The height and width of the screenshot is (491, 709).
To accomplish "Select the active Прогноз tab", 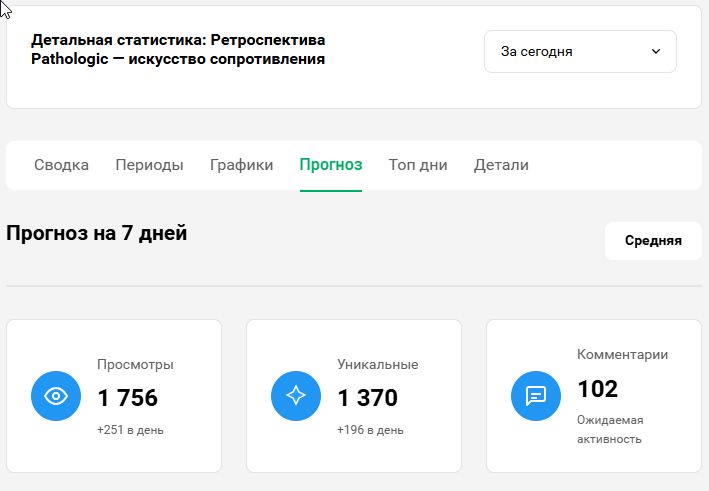I will (331, 165).
